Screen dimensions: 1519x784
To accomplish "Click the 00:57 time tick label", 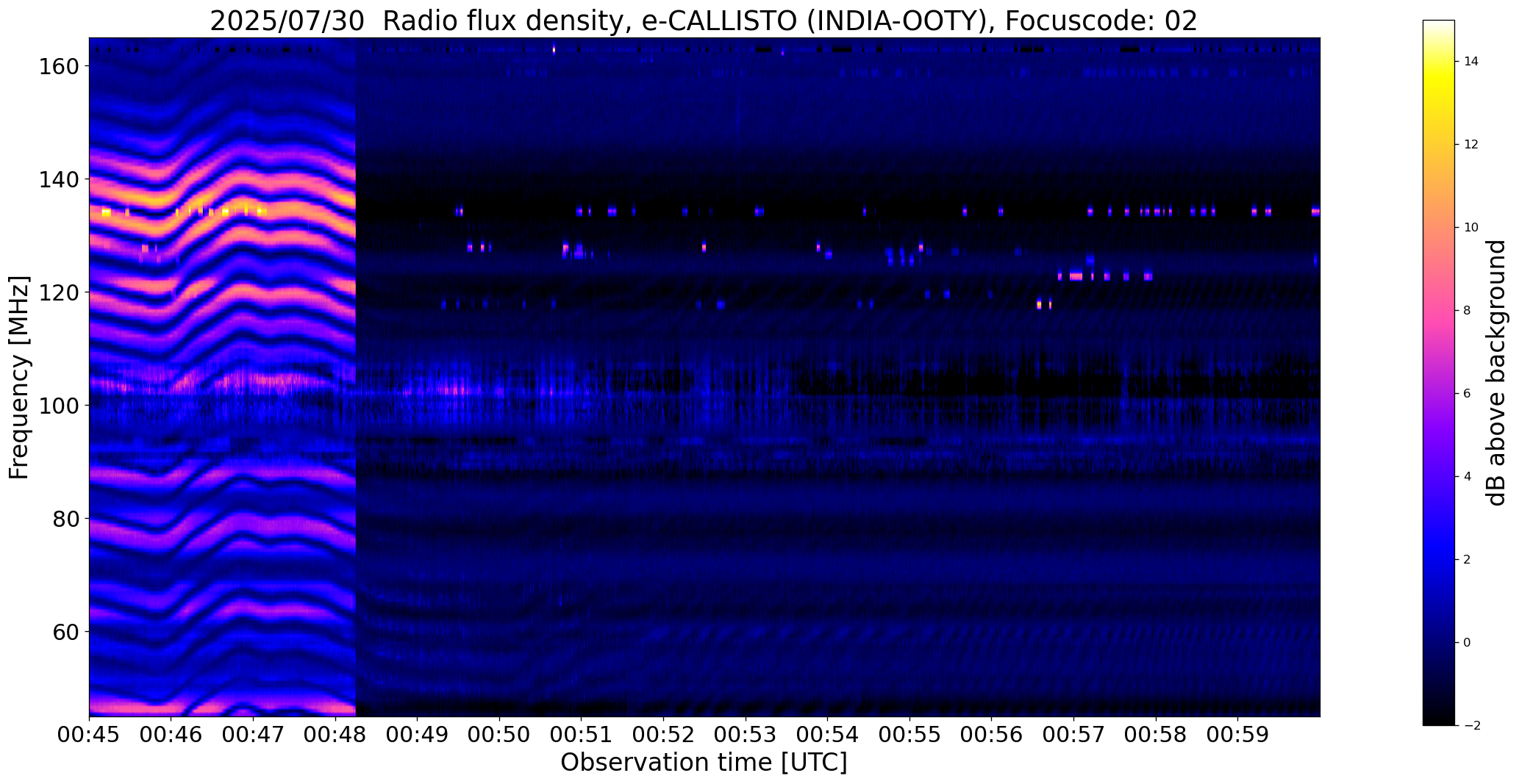I will coord(1074,734).
